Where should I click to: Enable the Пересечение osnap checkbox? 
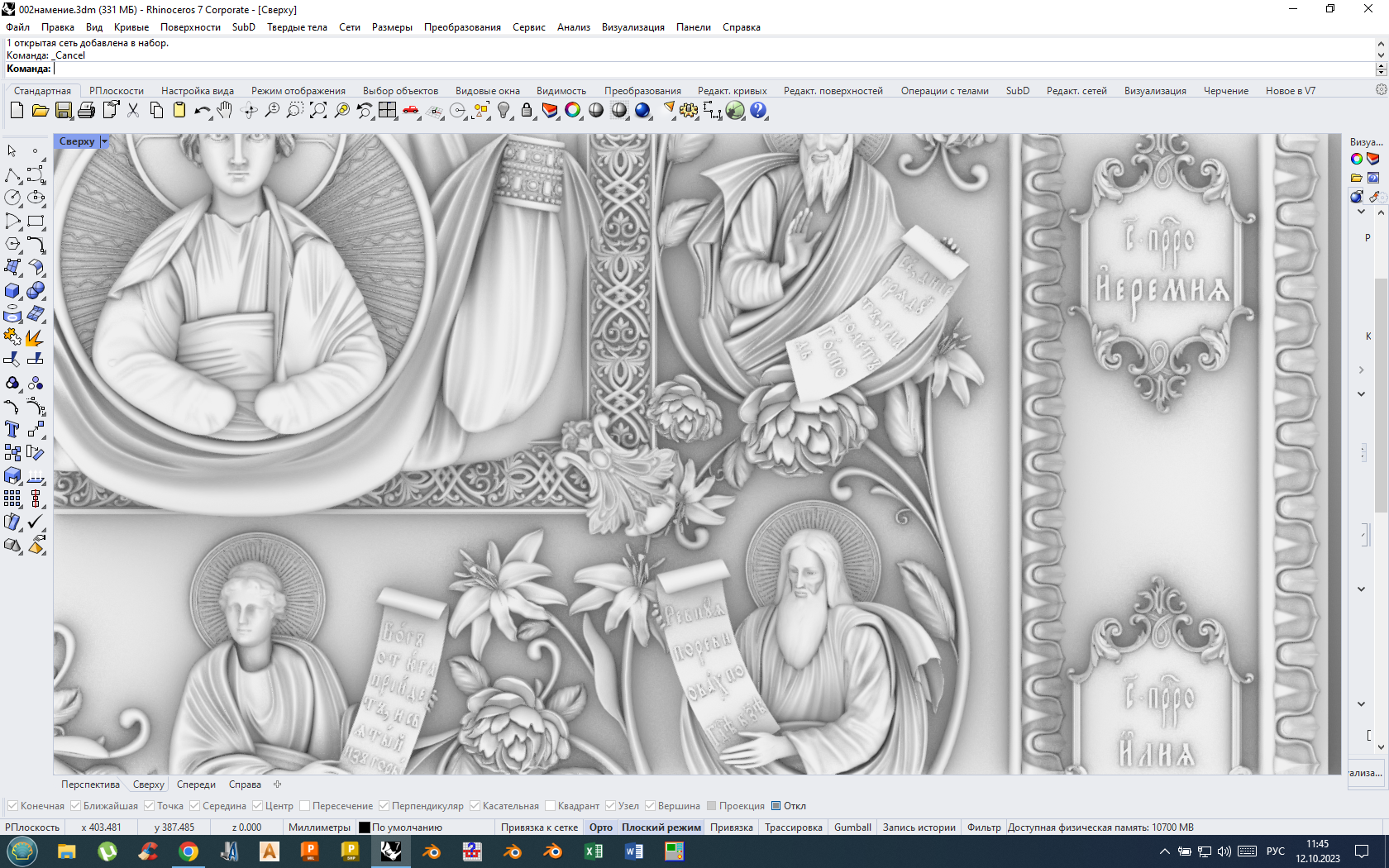(304, 806)
